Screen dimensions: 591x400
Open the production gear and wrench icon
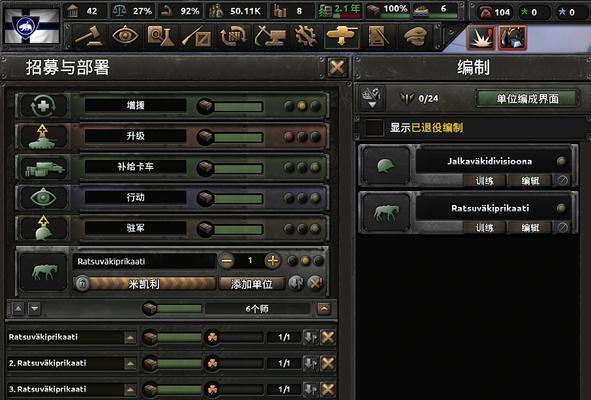coord(306,37)
